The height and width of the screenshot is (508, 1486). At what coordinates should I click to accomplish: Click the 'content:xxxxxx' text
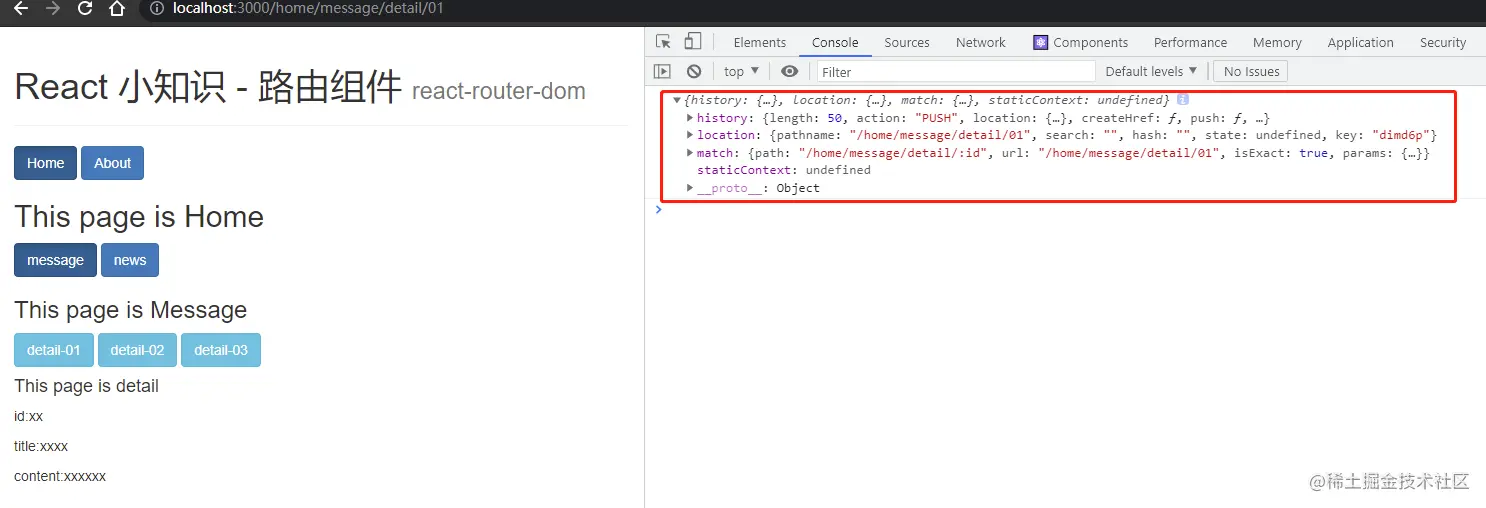pos(60,476)
